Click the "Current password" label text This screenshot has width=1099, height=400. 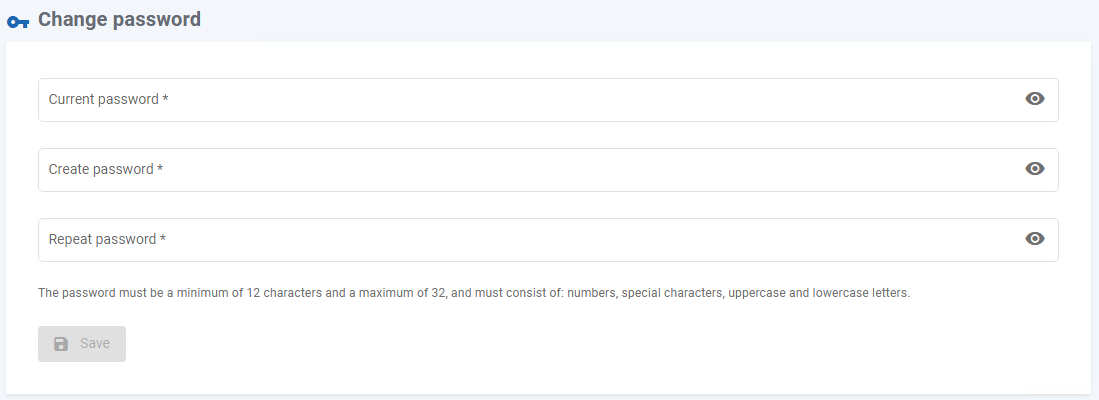[x=103, y=100]
